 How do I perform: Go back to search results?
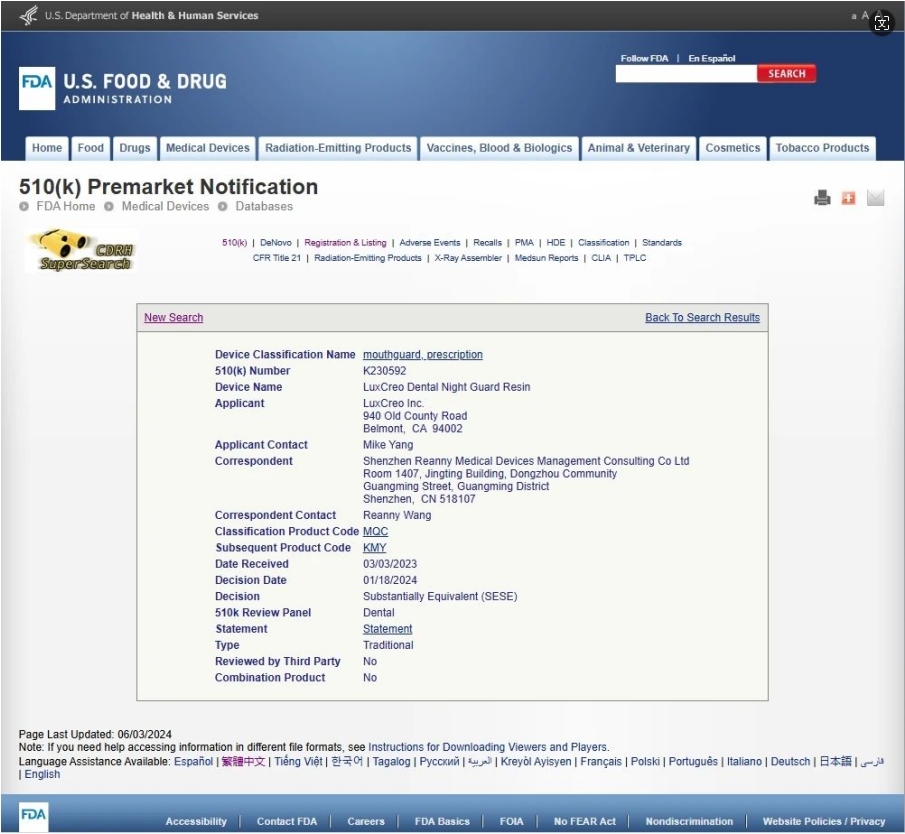tap(702, 318)
